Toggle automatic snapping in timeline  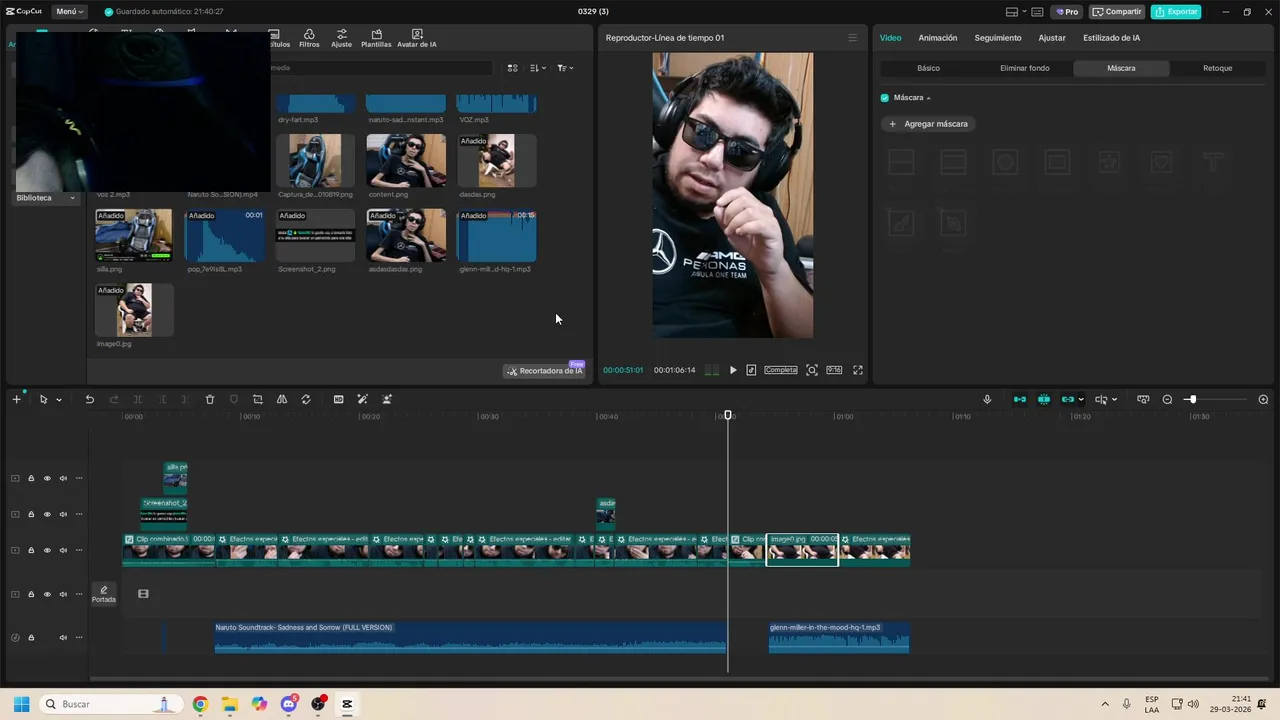tap(1044, 400)
